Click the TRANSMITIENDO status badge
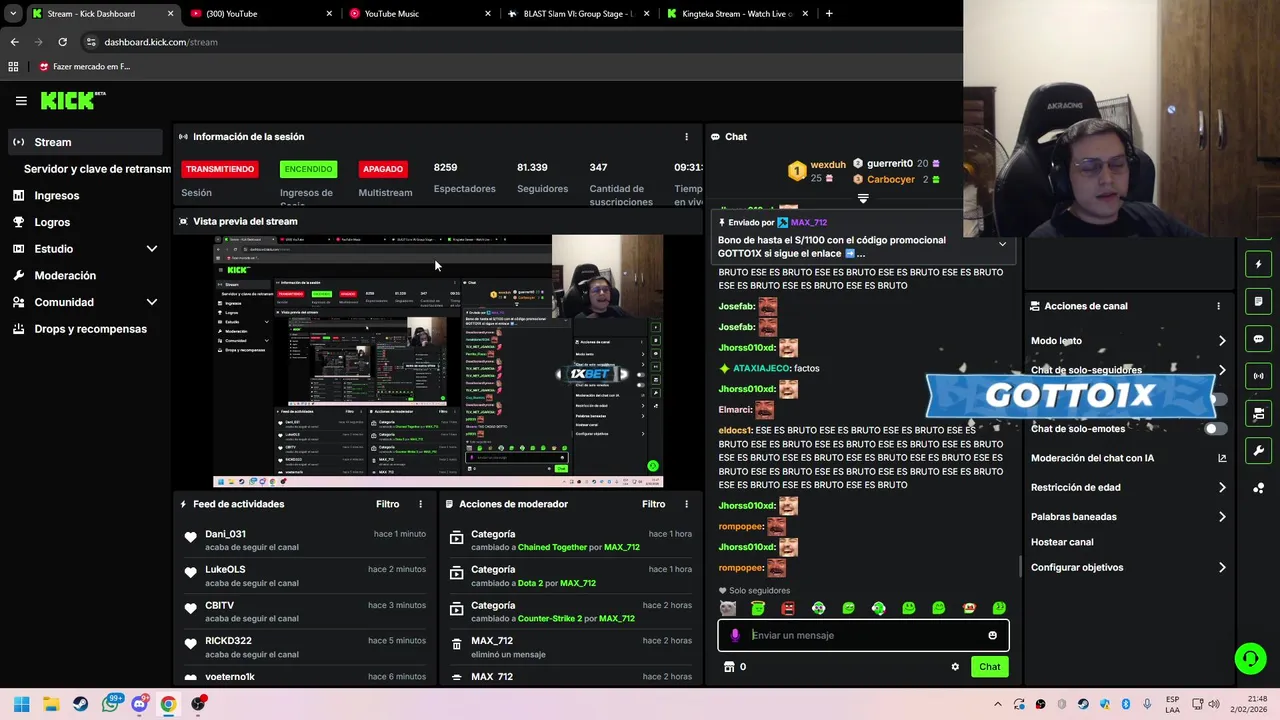The width and height of the screenshot is (1280, 720). [x=220, y=169]
